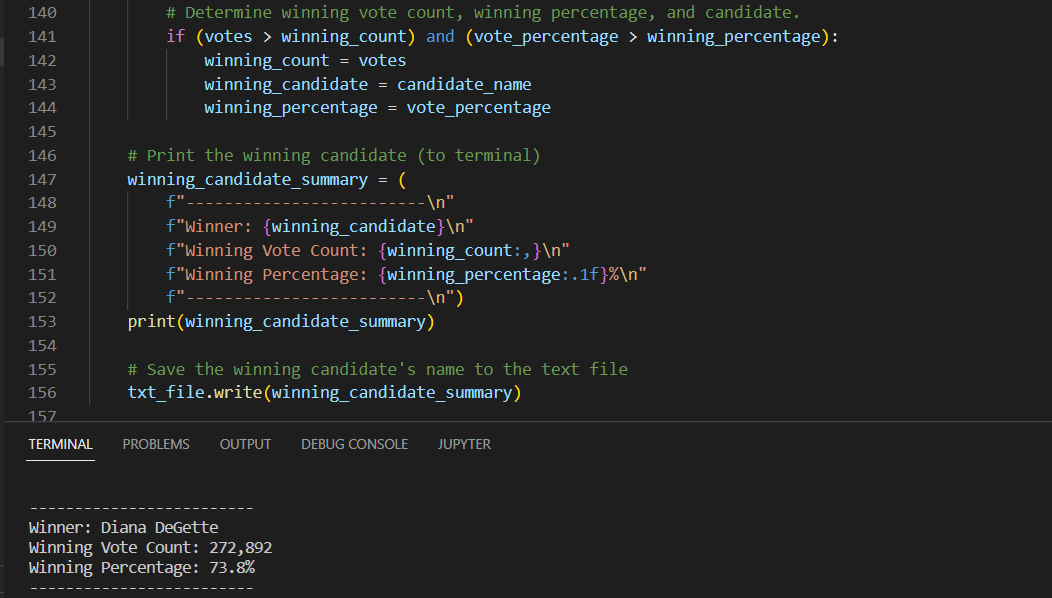
Task: Select the DEBUG CONSOLE tab
Action: pos(354,444)
